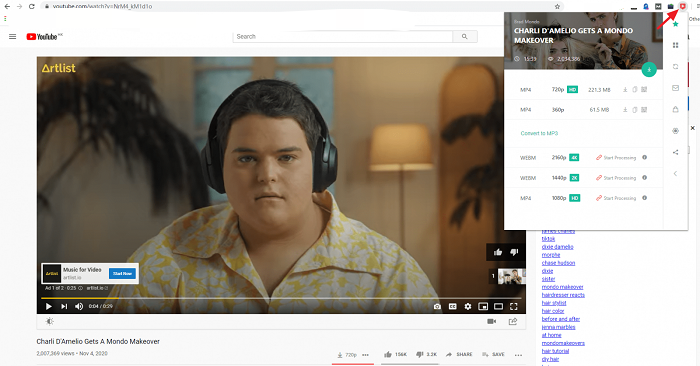Toggle the brightness icon below player

(x=50, y=321)
